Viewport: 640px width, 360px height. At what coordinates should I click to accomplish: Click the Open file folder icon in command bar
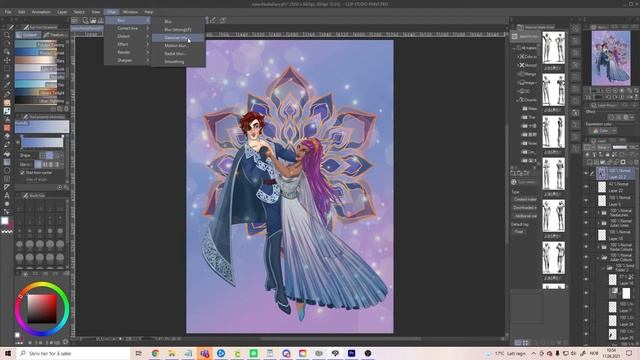tap(93, 20)
